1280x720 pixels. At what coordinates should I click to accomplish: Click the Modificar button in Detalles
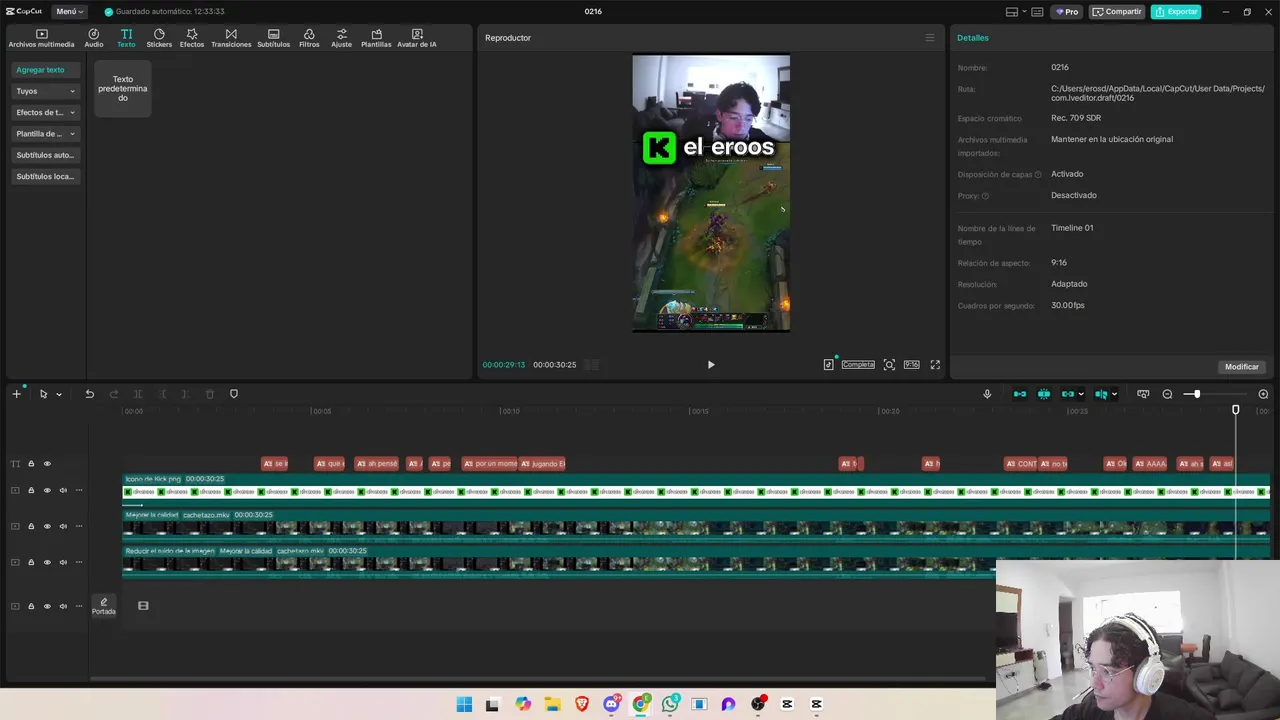coord(1242,367)
